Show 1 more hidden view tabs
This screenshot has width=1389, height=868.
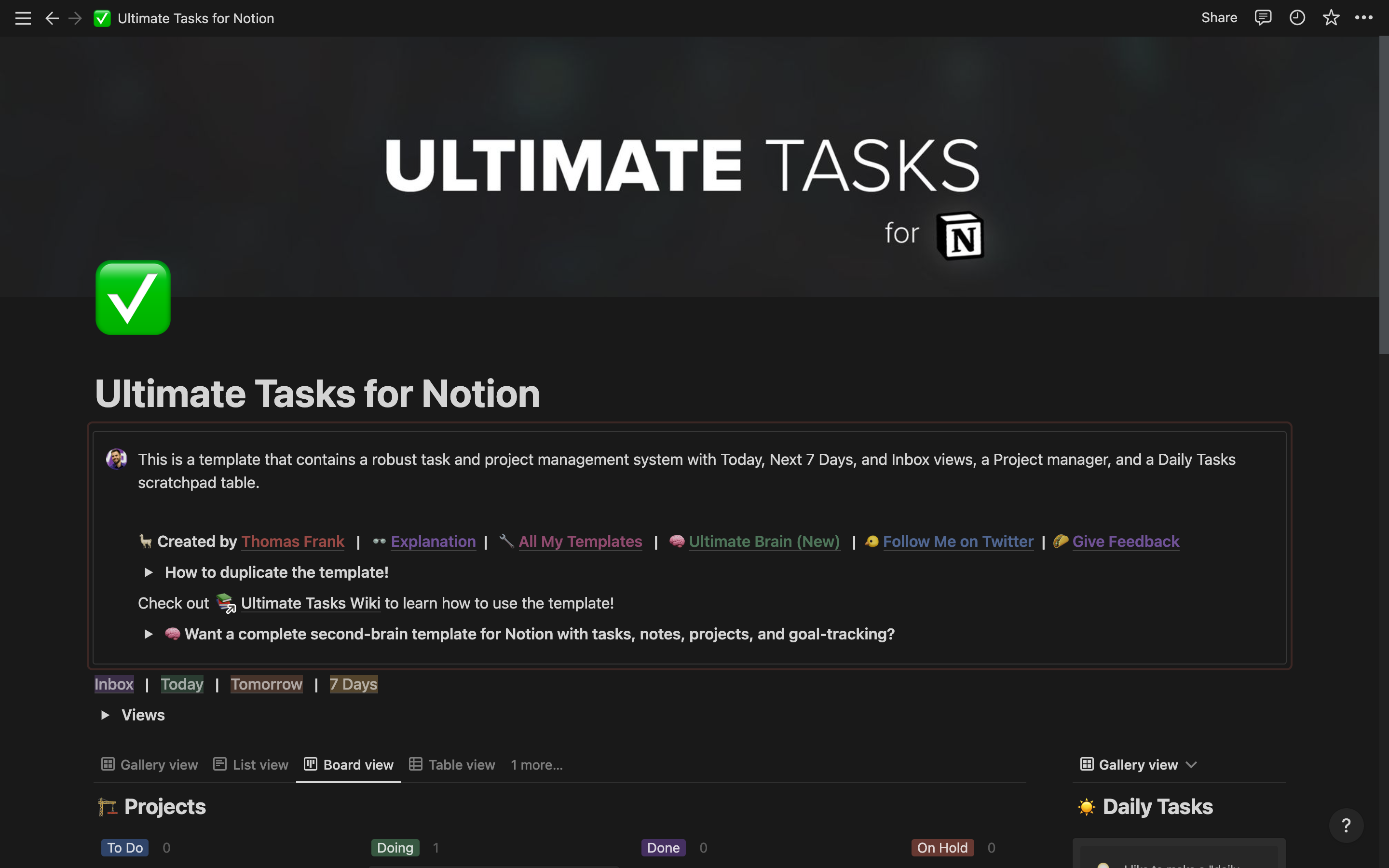[537, 765]
